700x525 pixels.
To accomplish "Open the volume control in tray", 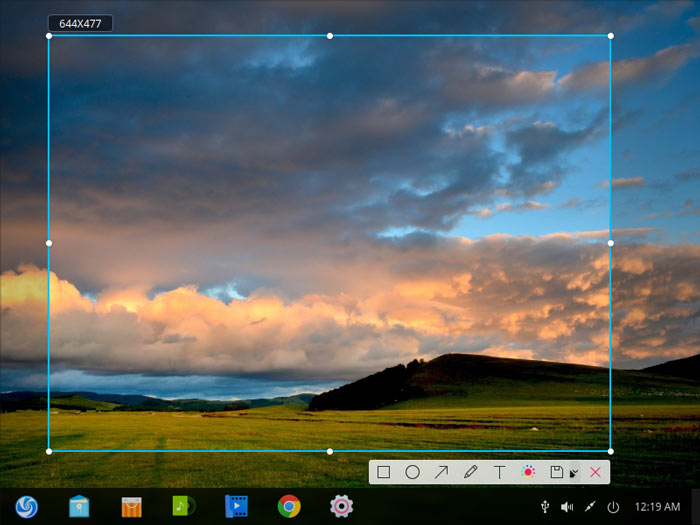I will click(567, 507).
